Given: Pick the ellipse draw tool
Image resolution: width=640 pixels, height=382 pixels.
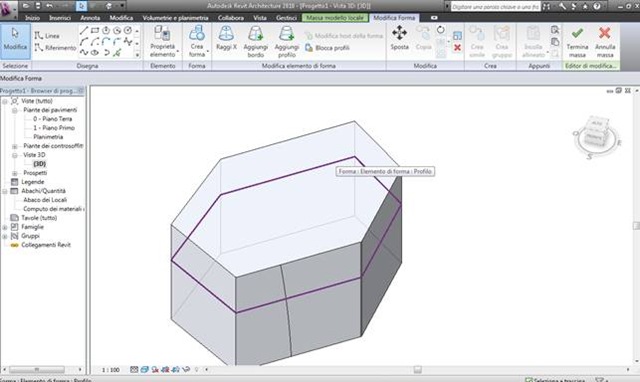Looking at the screenshot, I should (x=95, y=53).
